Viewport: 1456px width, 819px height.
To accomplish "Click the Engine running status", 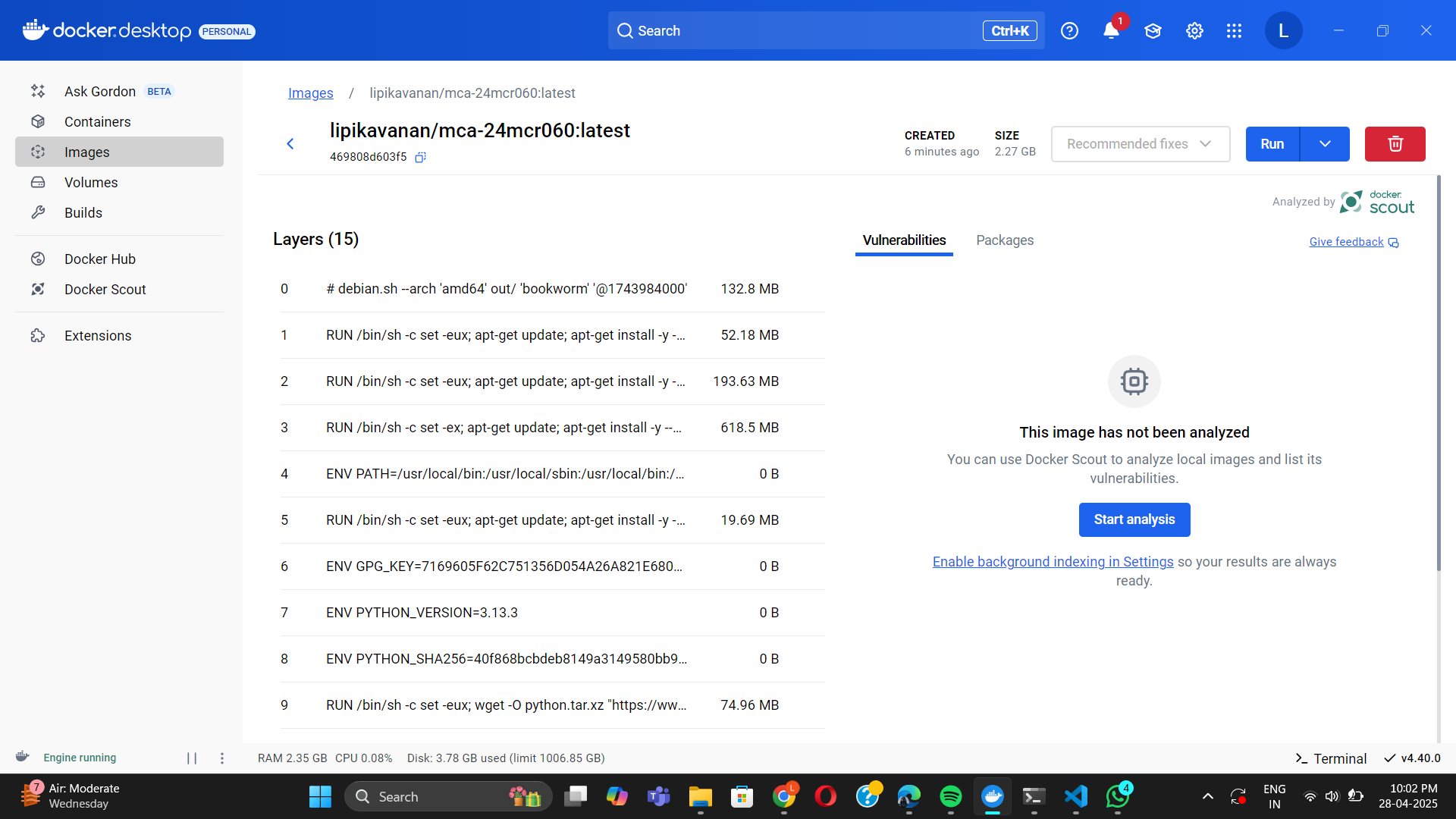I will (x=67, y=758).
